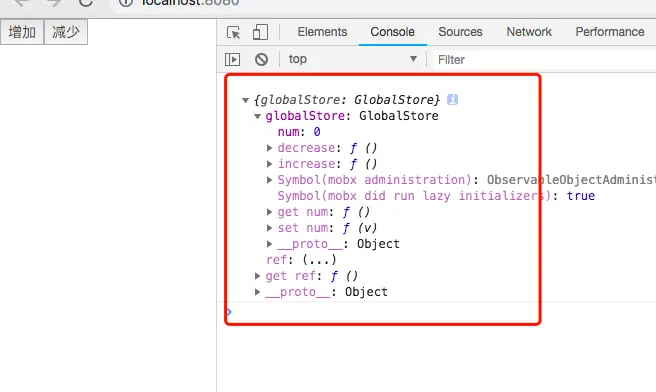The image size is (656, 392).
Task: Focus the console Filter field
Action: point(544,60)
